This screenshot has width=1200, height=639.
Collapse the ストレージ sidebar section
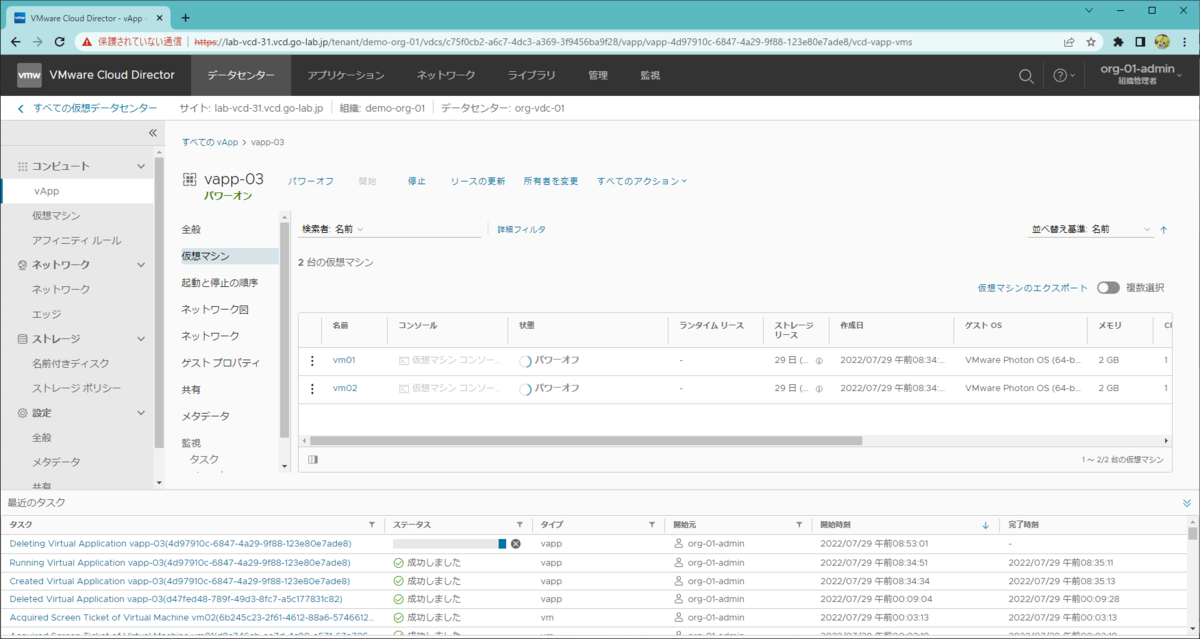coord(141,339)
